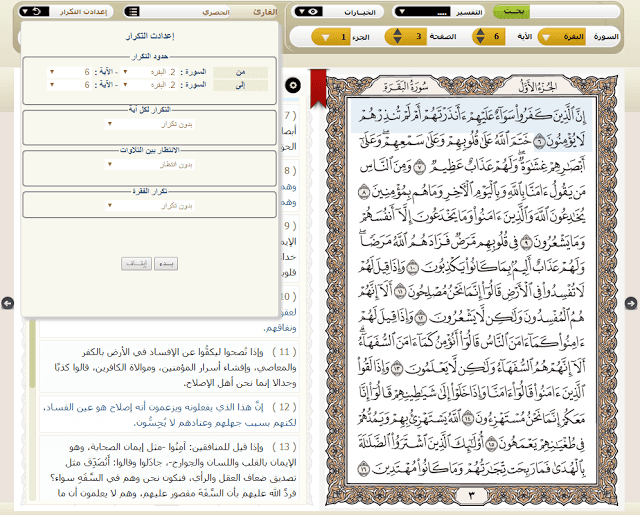Open the الجزء dropdown showing 1

[x=331, y=37]
